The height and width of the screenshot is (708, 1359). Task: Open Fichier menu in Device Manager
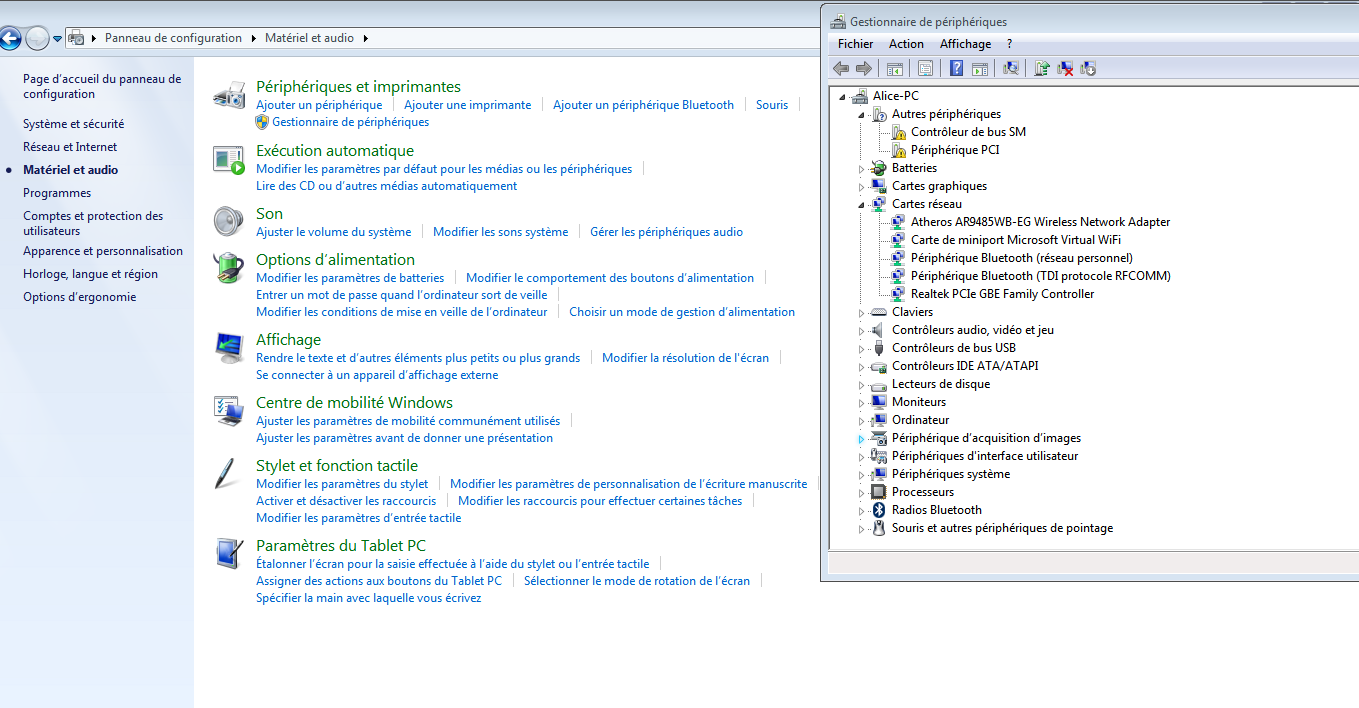[855, 44]
